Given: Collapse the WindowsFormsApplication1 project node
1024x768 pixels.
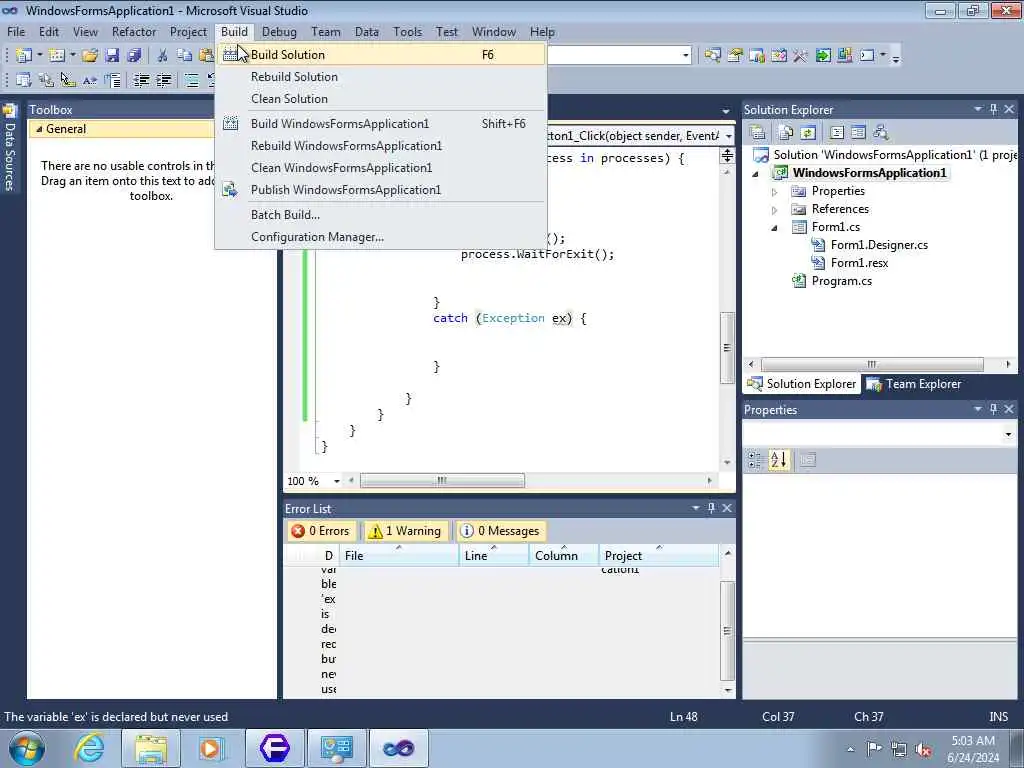Looking at the screenshot, I should click(x=756, y=174).
